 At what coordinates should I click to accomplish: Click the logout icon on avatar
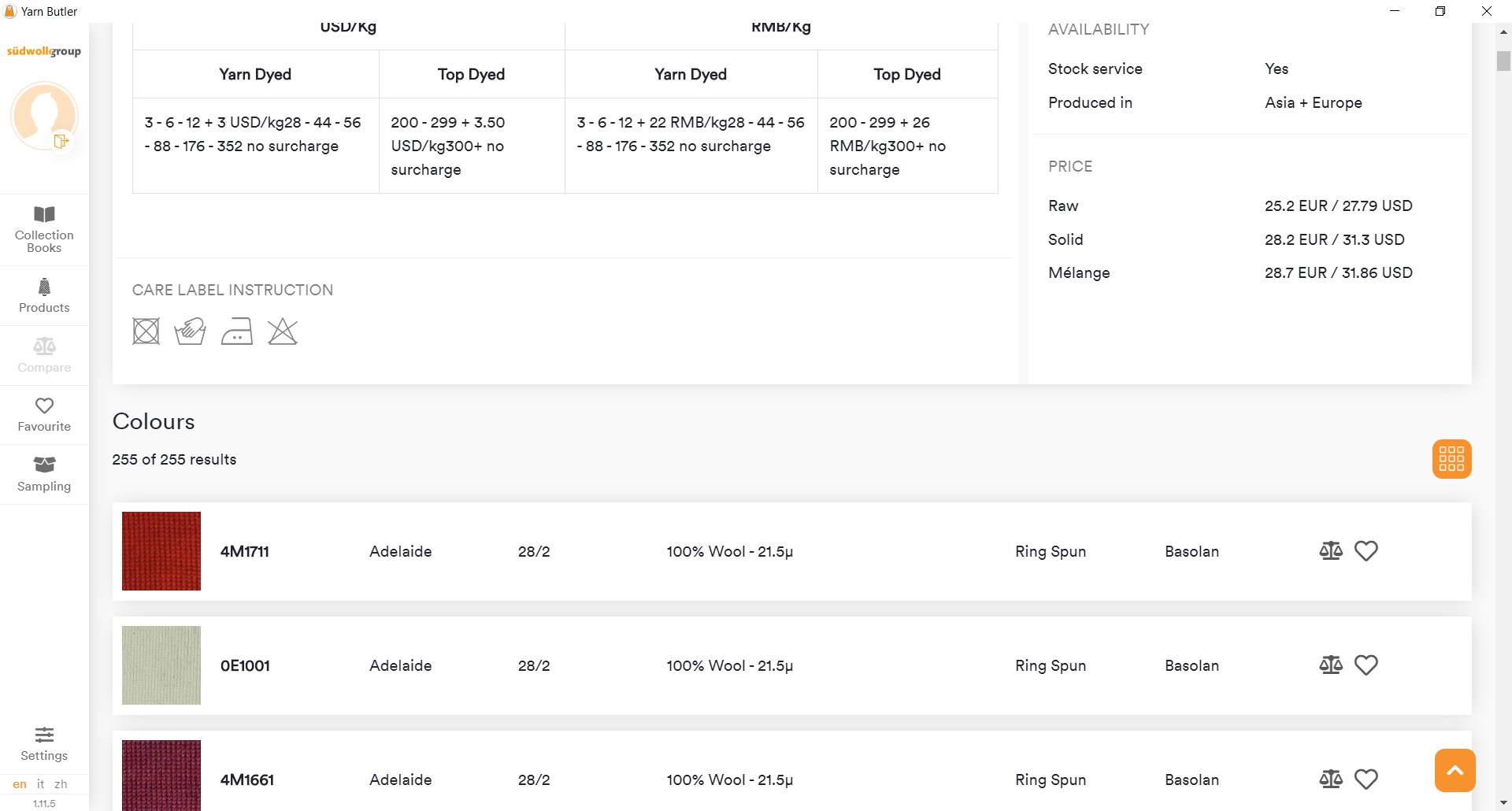[x=61, y=141]
